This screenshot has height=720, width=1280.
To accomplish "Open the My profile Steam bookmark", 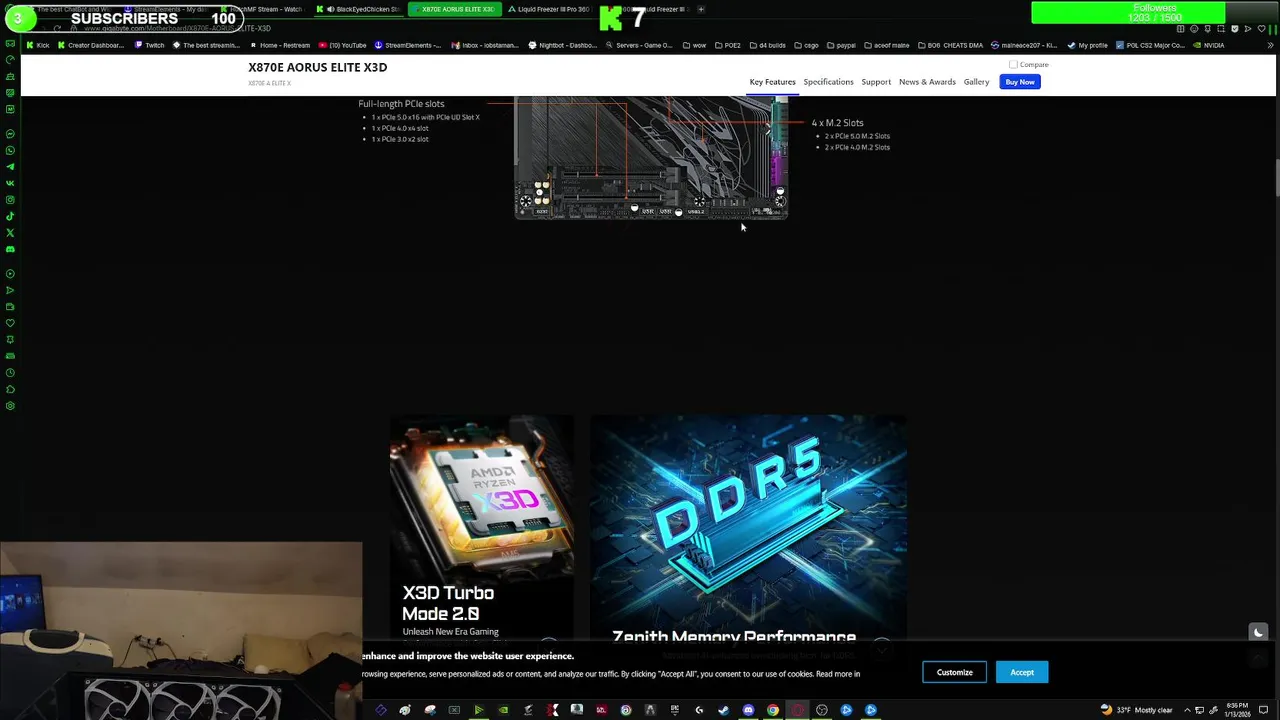I will (x=1088, y=45).
